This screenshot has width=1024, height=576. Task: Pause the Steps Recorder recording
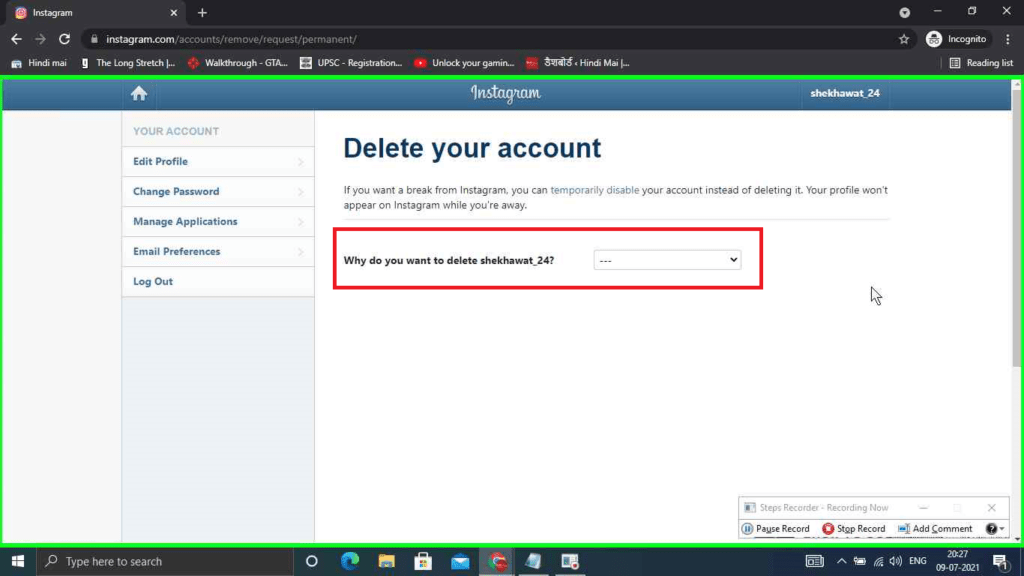coord(776,528)
